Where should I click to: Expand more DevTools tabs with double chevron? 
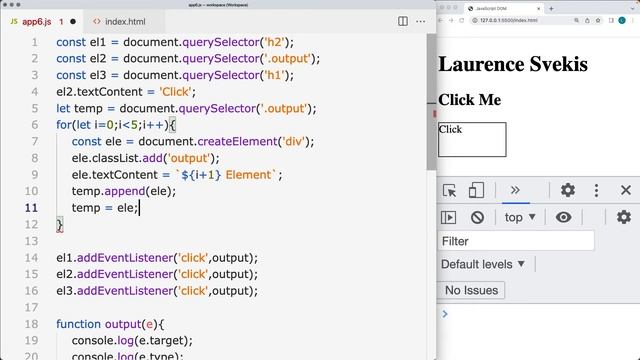[515, 190]
